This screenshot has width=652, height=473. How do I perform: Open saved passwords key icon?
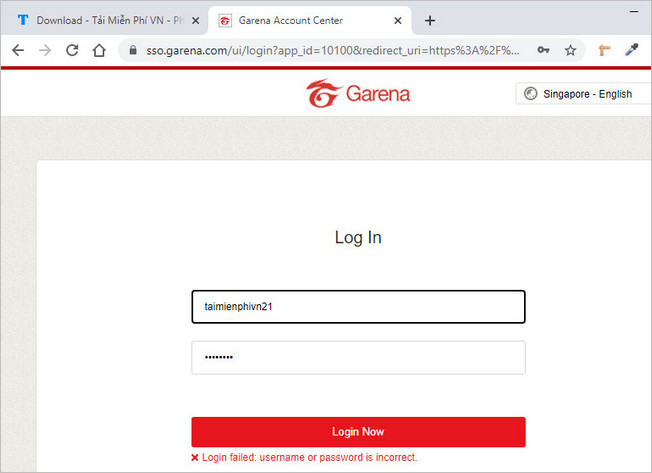pyautogui.click(x=543, y=50)
